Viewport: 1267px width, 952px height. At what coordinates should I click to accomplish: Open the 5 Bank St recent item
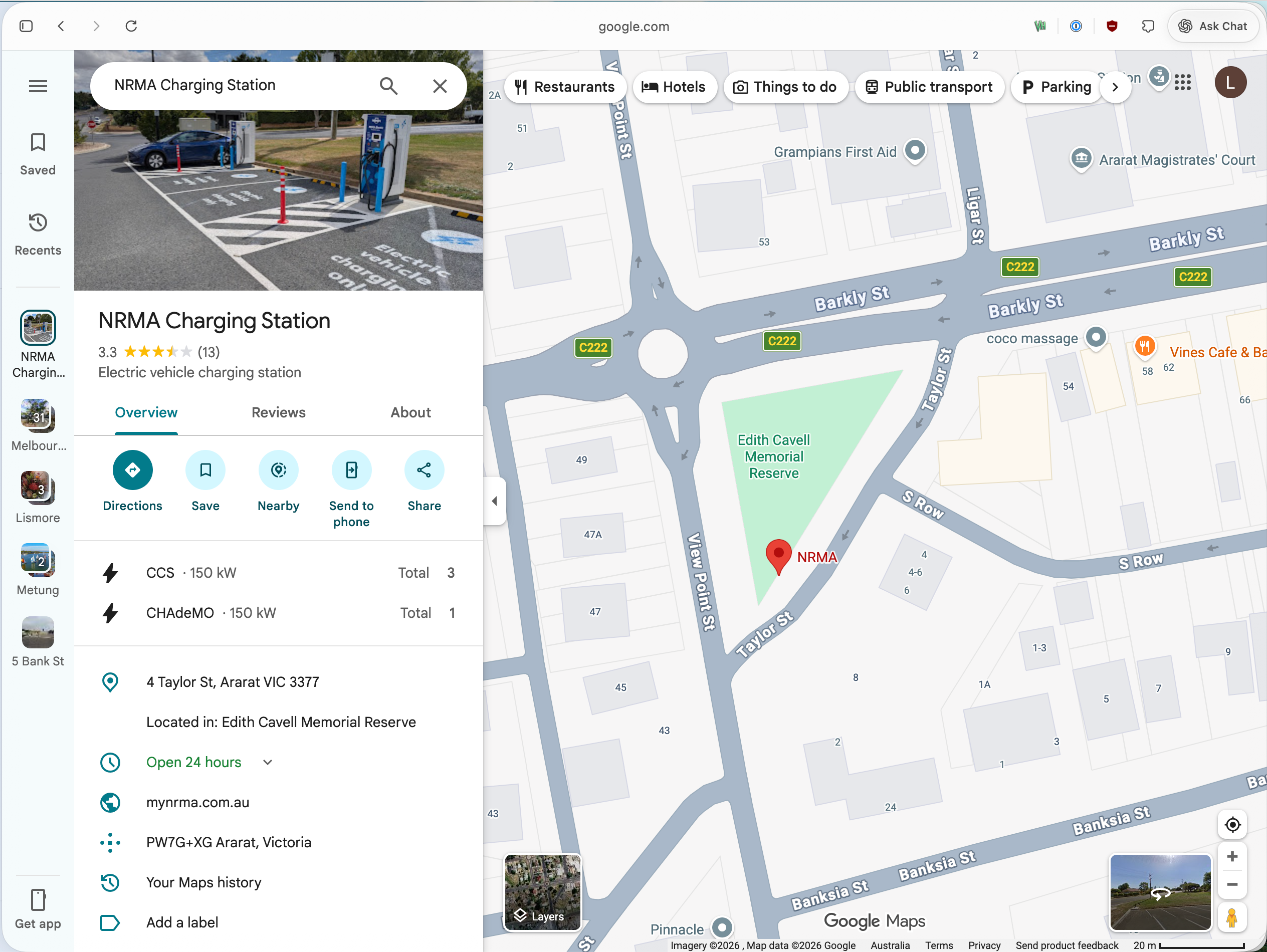(38, 641)
